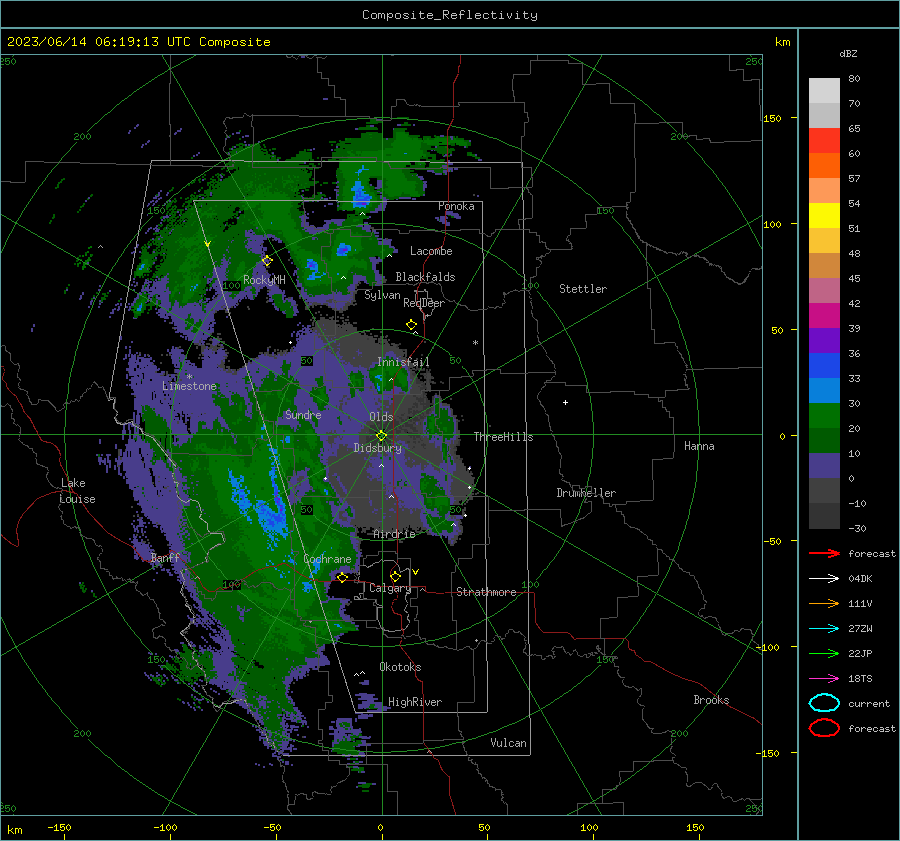The image size is (900, 841).
Task: Click the Airdrie city label
Action: [394, 534]
